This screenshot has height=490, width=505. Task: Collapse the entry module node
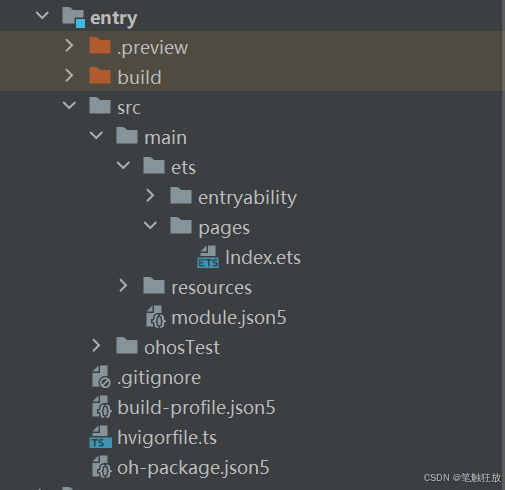tap(42, 15)
